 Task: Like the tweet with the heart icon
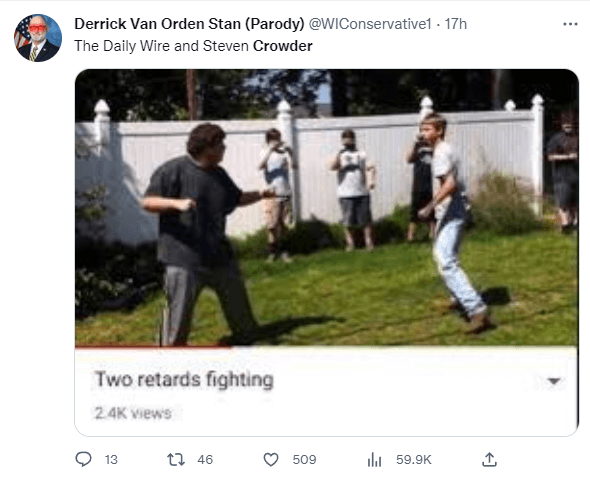pos(271,459)
